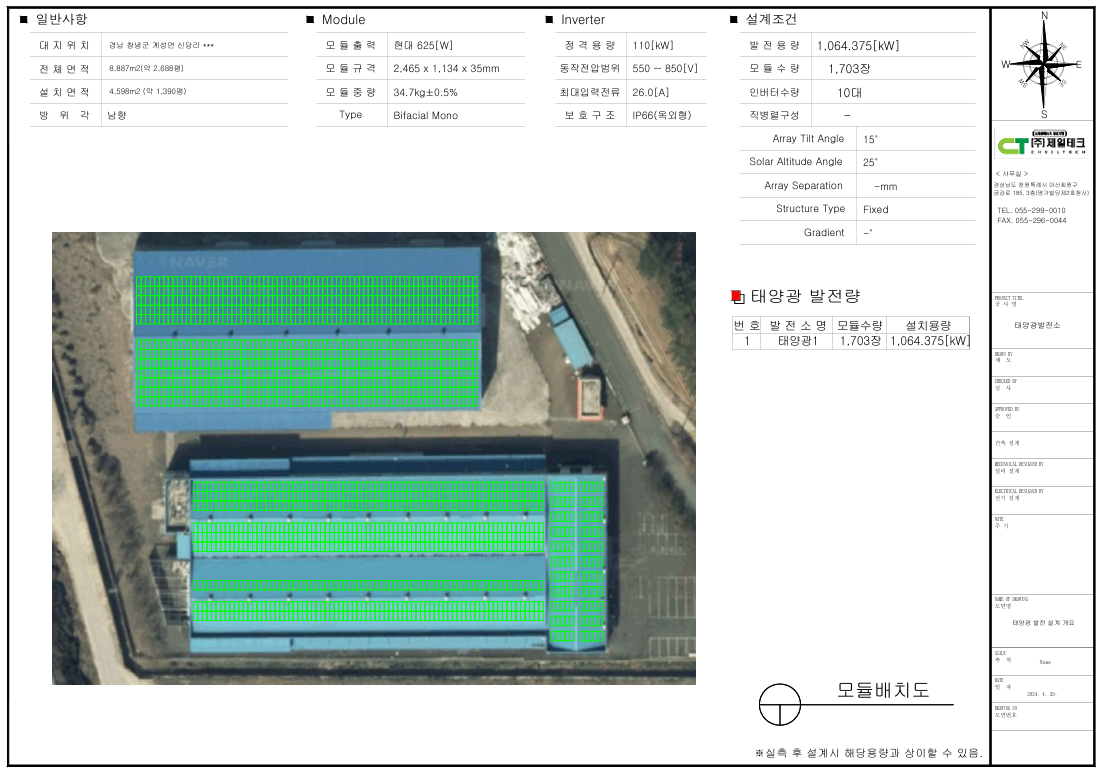Click the black bullet before 일반사항

[23, 20]
